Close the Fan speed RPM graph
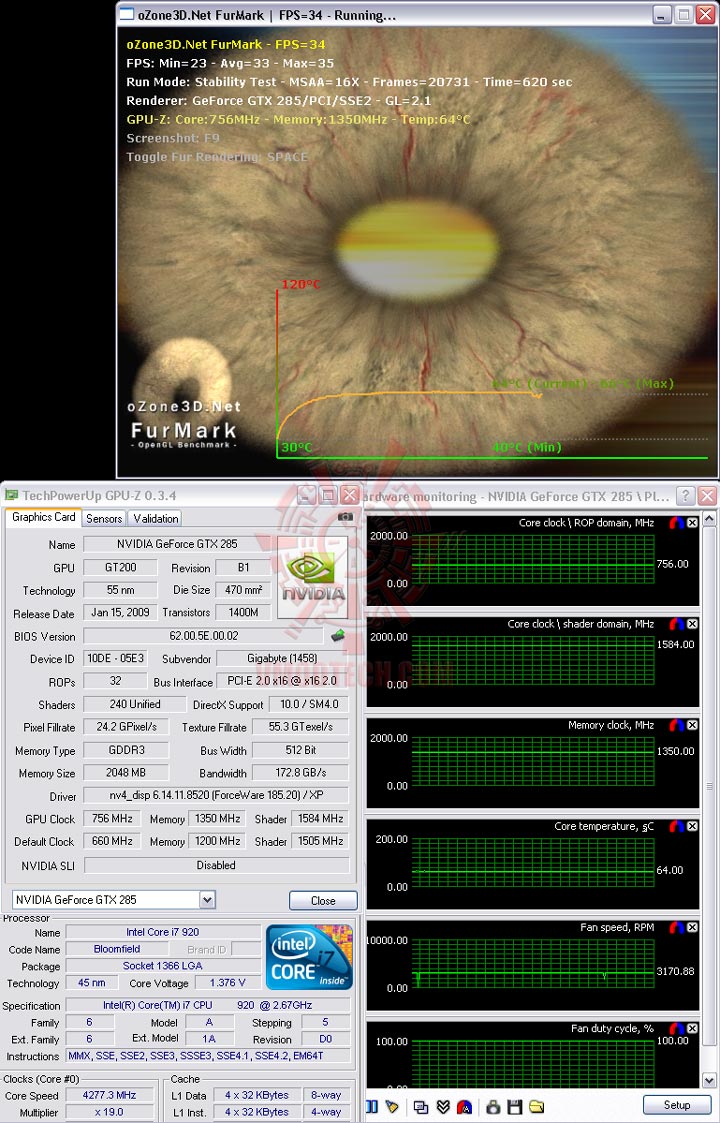Viewport: 720px width, 1123px height. [x=693, y=927]
